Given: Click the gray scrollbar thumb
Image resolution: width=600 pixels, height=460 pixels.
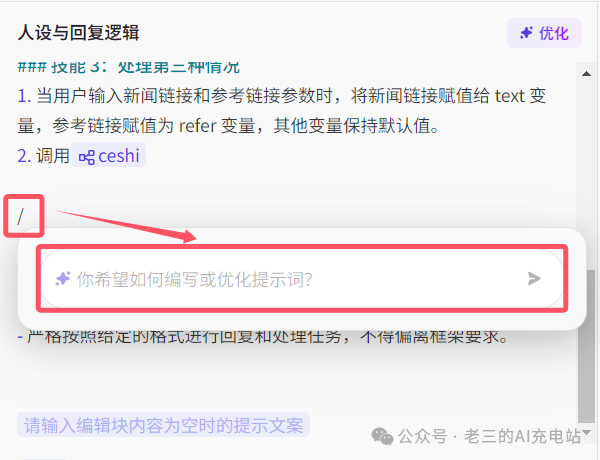Looking at the screenshot, I should 586,346.
